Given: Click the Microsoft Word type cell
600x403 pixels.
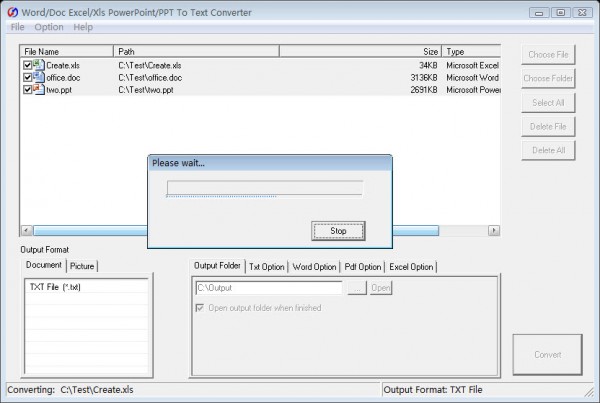Looking at the screenshot, I should click(x=472, y=78).
